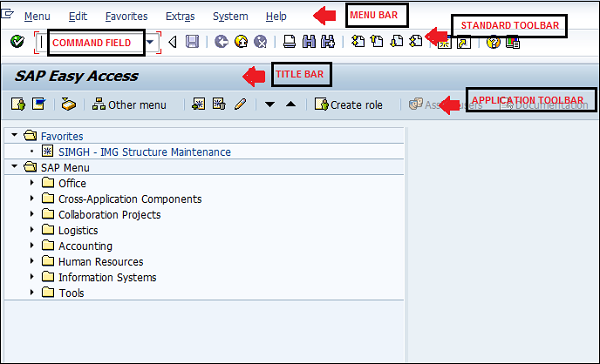Select the Logistics label
This screenshot has height=364, width=600.
(x=78, y=230)
